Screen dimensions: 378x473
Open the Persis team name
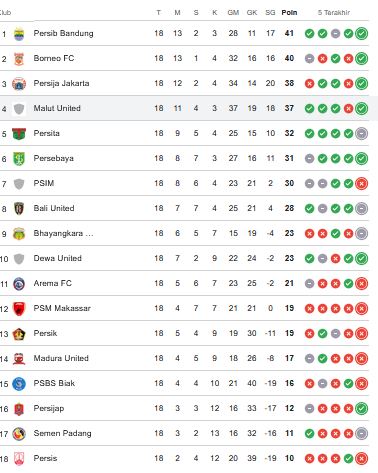45,458
